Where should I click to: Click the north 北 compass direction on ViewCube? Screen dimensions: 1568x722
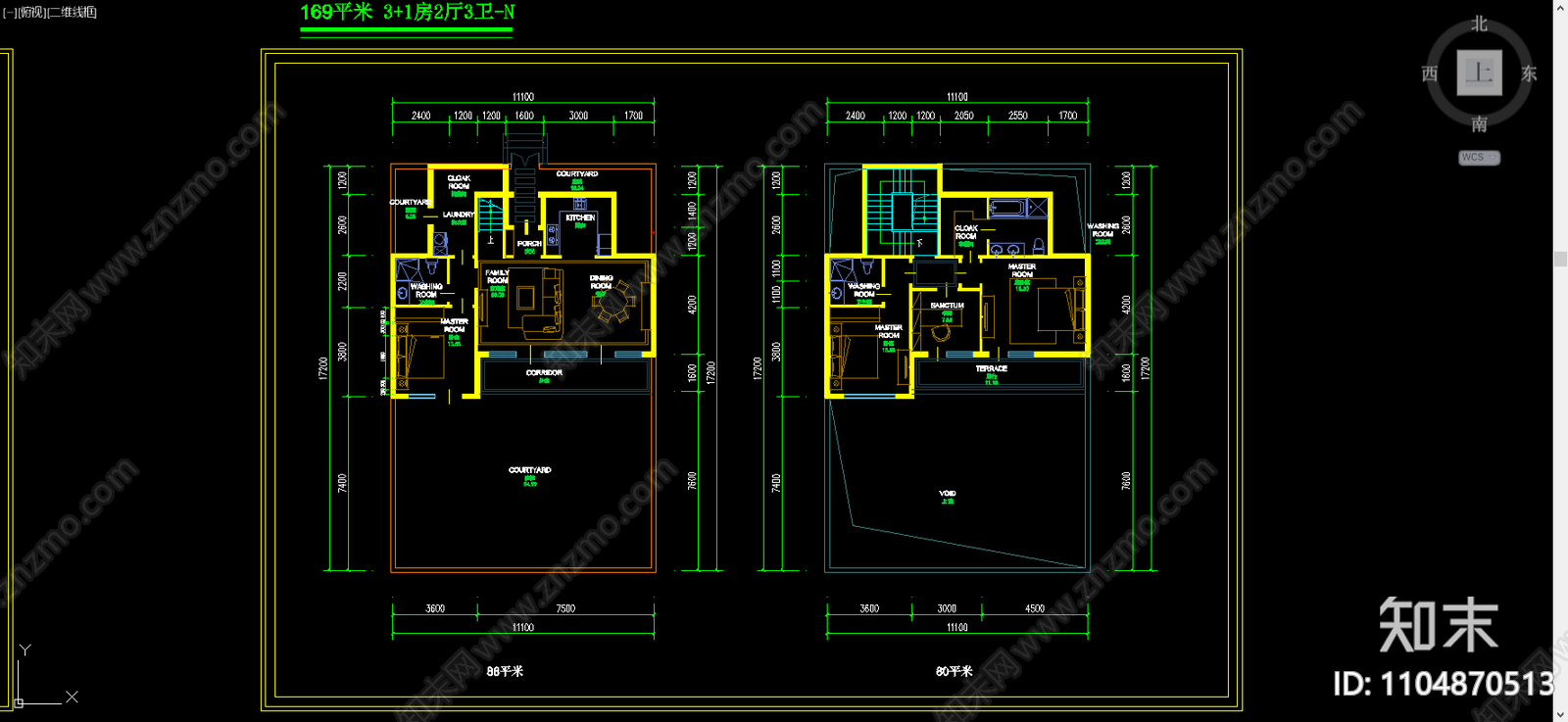point(1479,24)
